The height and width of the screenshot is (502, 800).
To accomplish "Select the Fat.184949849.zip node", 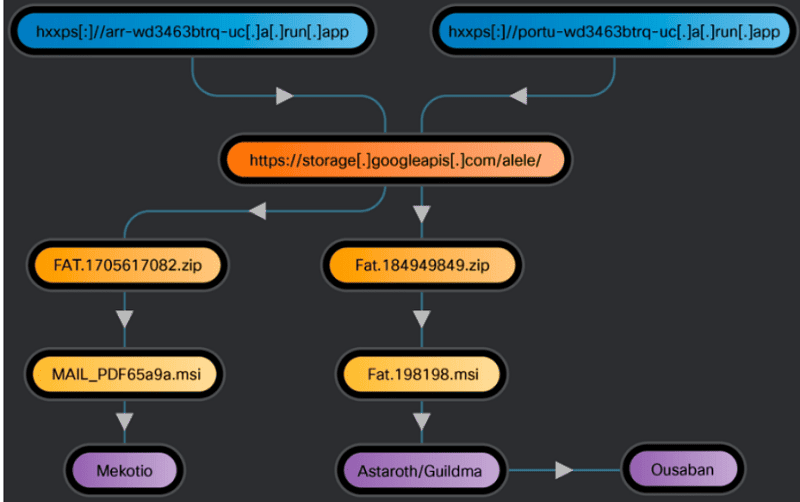I will 422,265.
